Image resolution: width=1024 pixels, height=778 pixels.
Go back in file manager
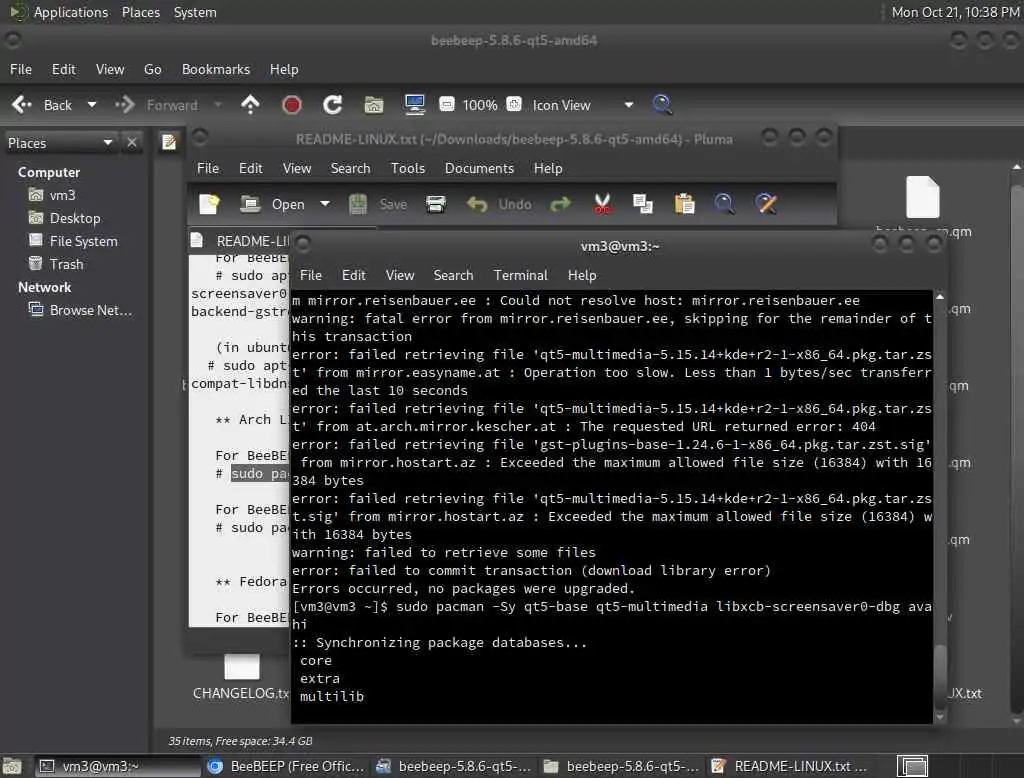pyautogui.click(x=42, y=105)
